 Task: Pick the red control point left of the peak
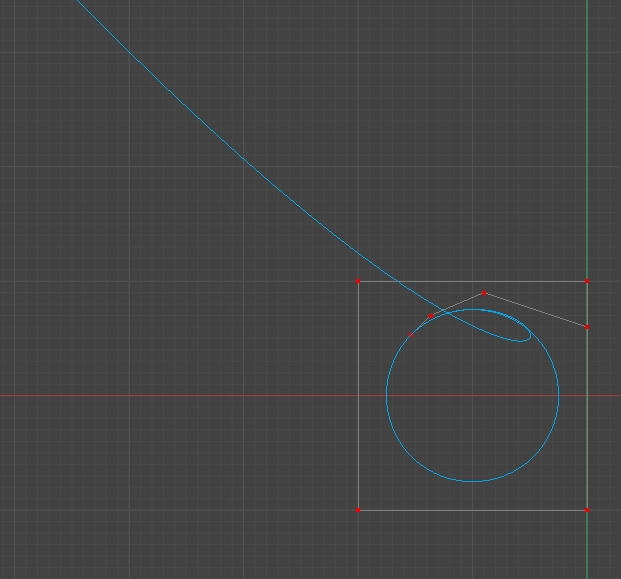[431, 316]
